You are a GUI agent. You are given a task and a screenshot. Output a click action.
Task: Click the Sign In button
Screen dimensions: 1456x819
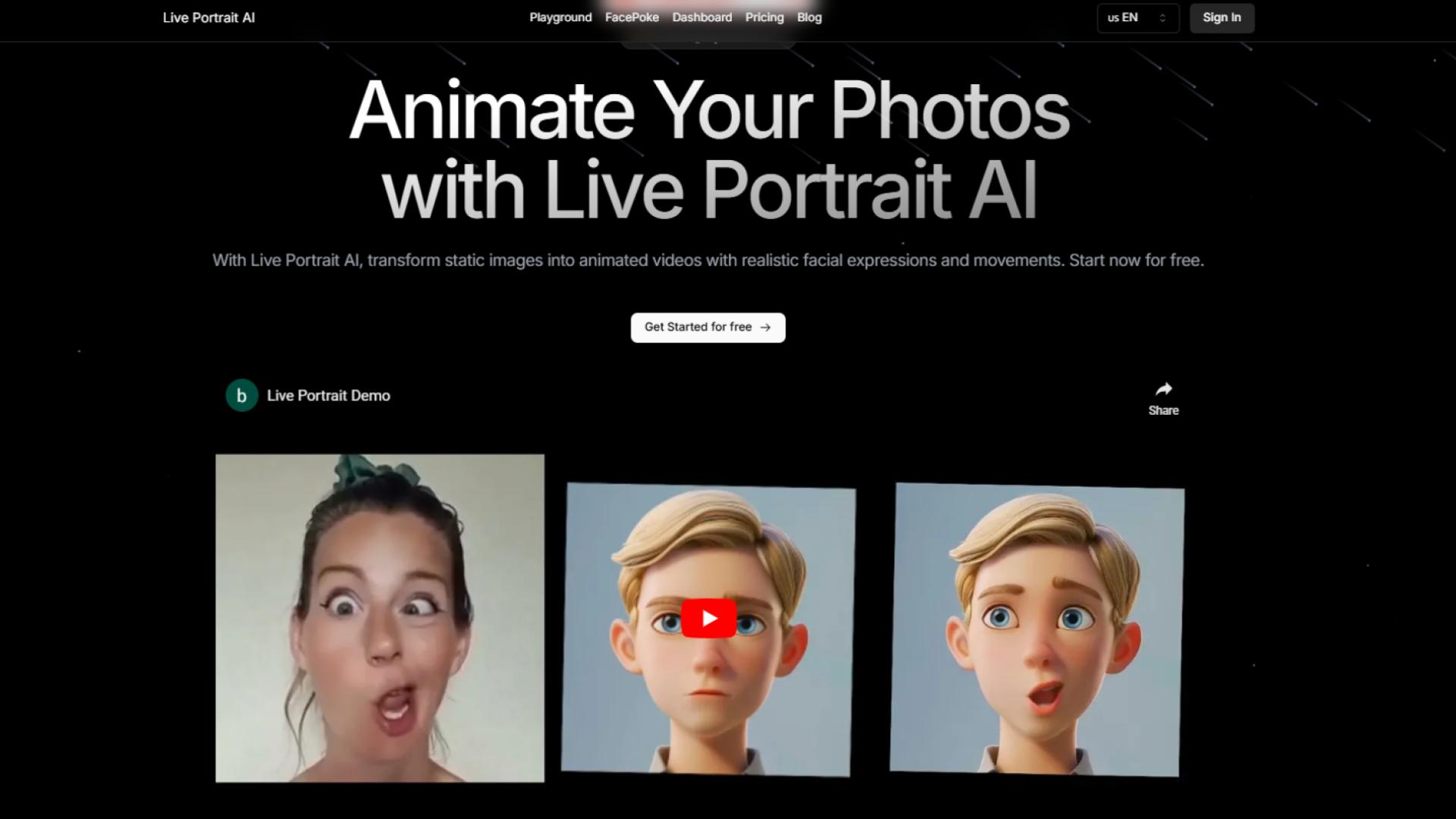coord(1221,17)
